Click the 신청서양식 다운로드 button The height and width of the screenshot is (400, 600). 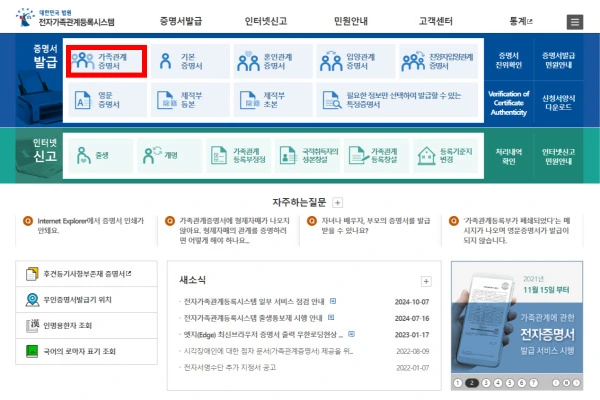tap(558, 103)
